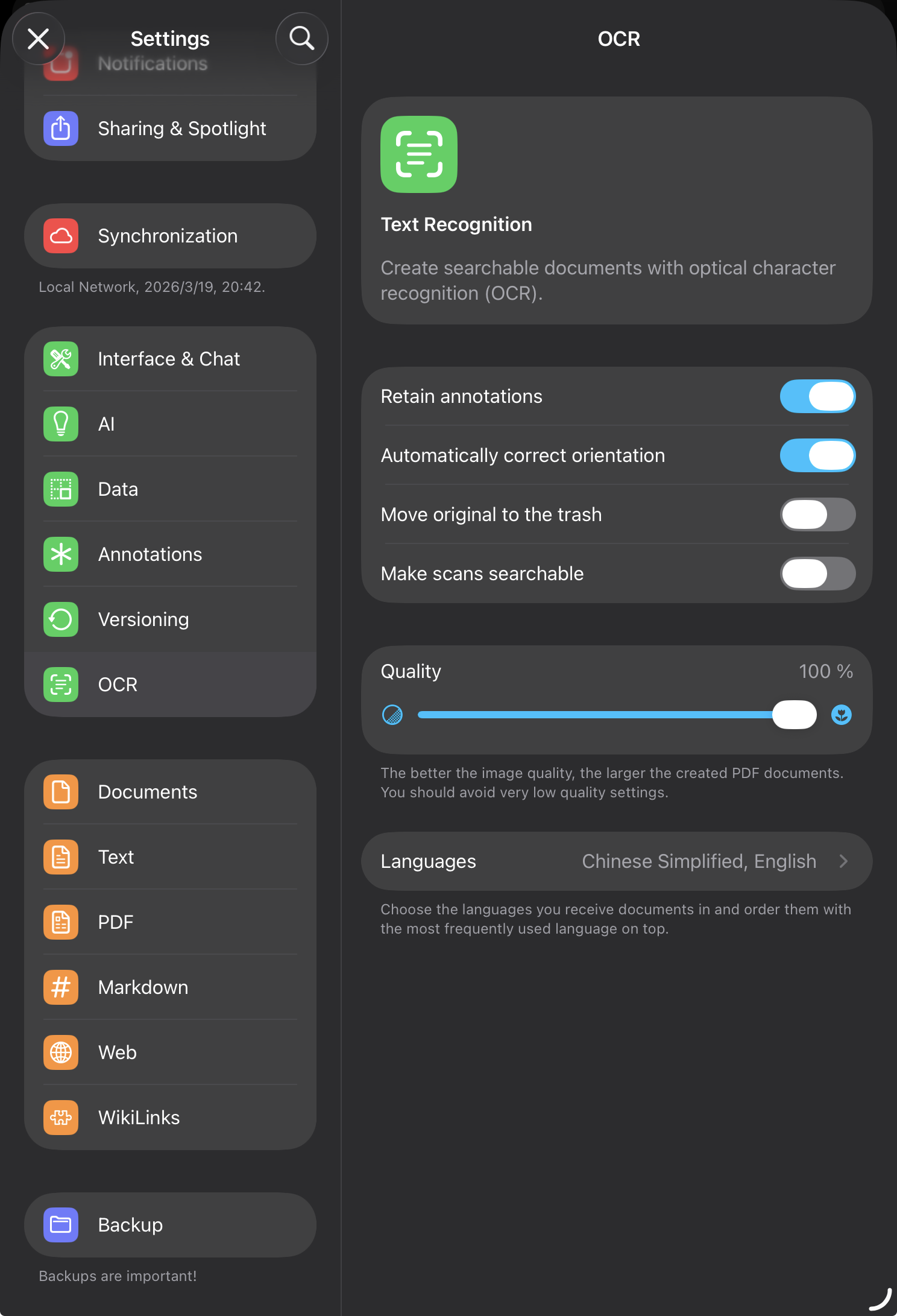
Task: Turn off Automatically correct orientation
Action: coord(817,455)
